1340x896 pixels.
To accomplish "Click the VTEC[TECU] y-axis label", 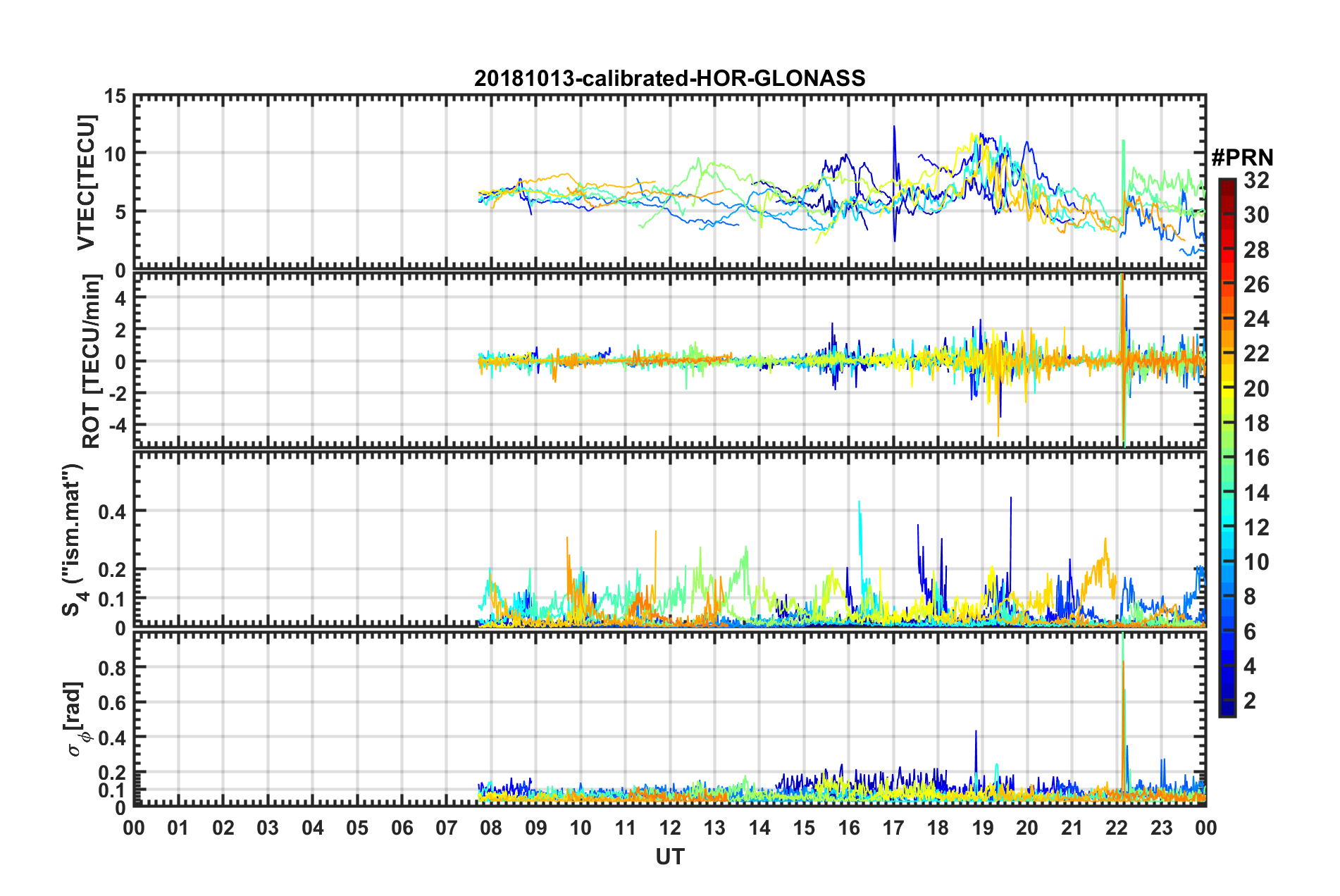I will point(86,182).
